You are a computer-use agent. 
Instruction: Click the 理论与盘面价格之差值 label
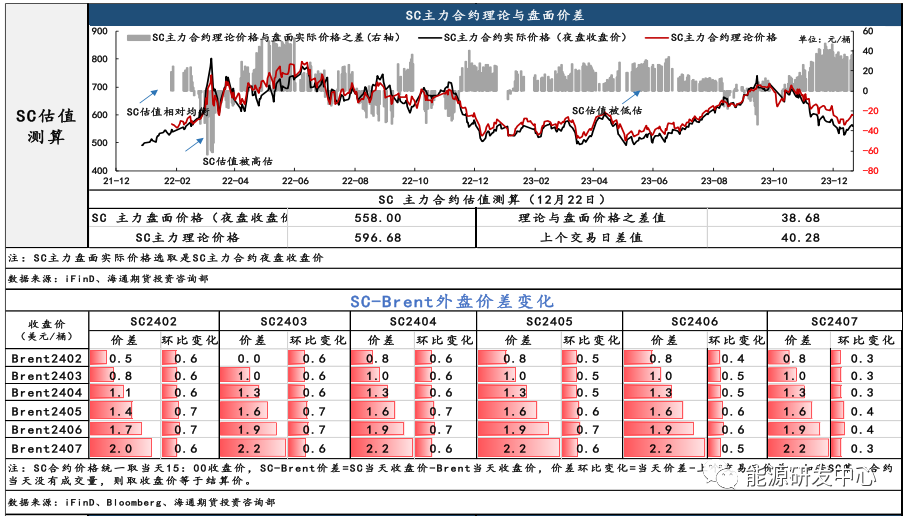[592, 218]
